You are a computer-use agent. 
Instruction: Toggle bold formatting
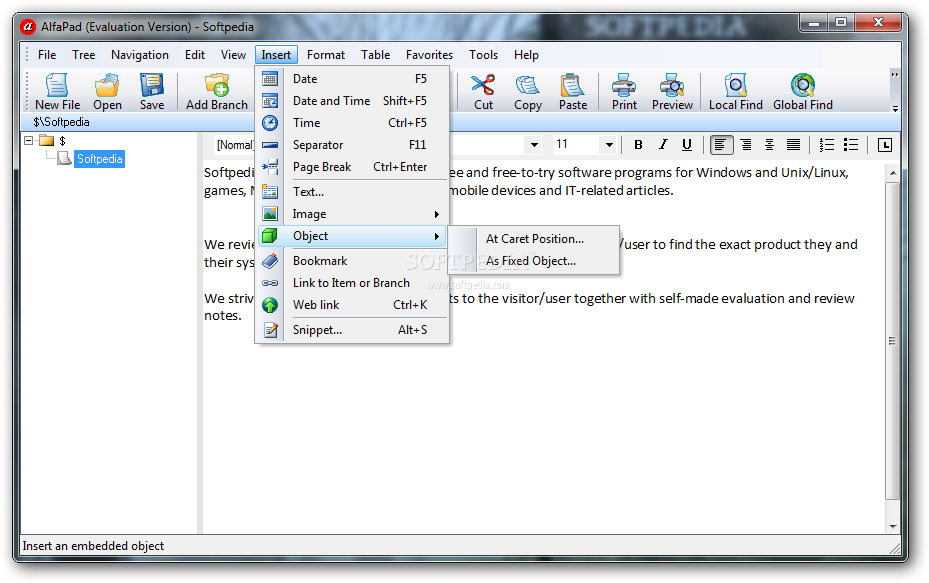(638, 145)
